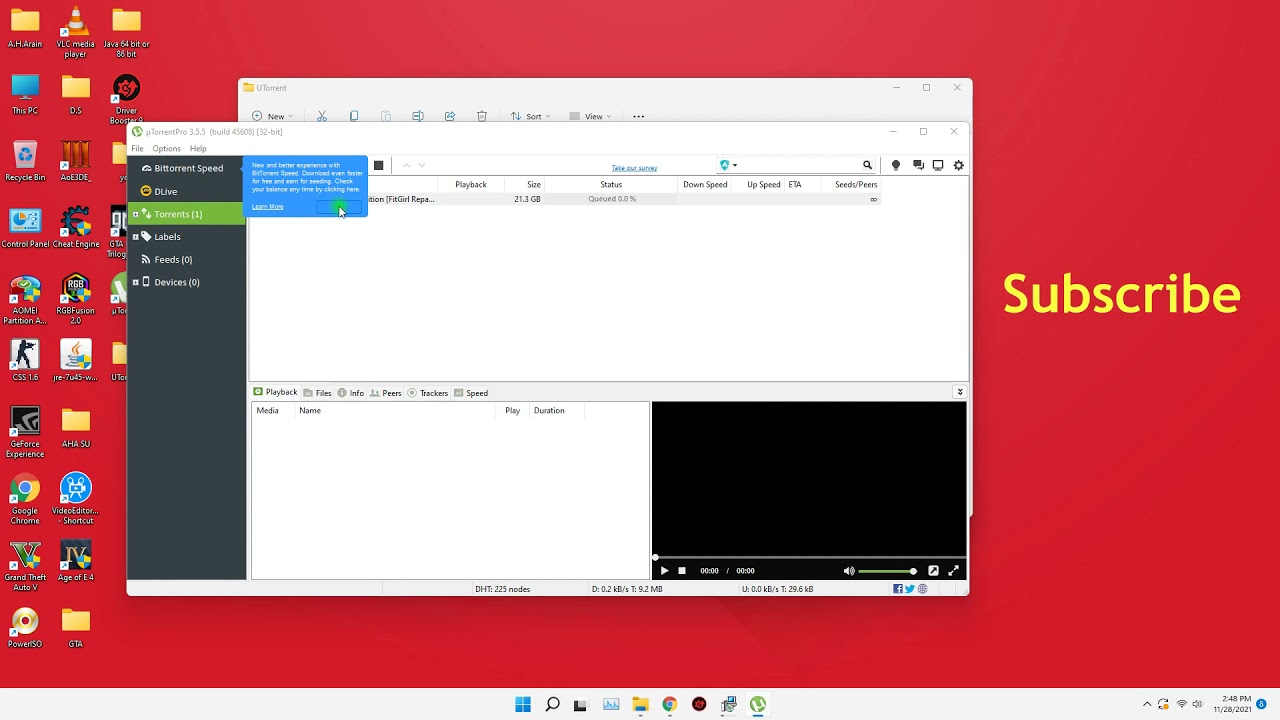Click the video seek bar handle
Image resolution: width=1280 pixels, height=720 pixels.
(x=656, y=557)
